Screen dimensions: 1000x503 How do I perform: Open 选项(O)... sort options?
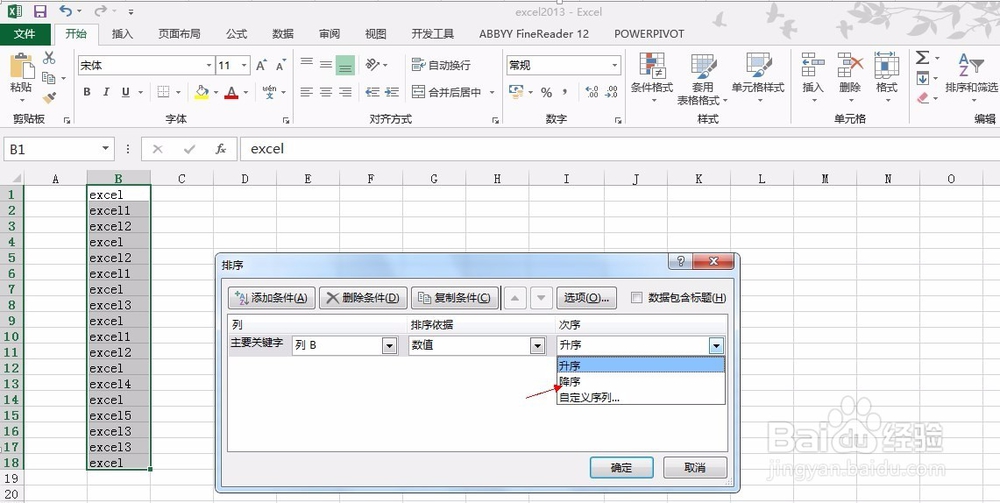(587, 298)
